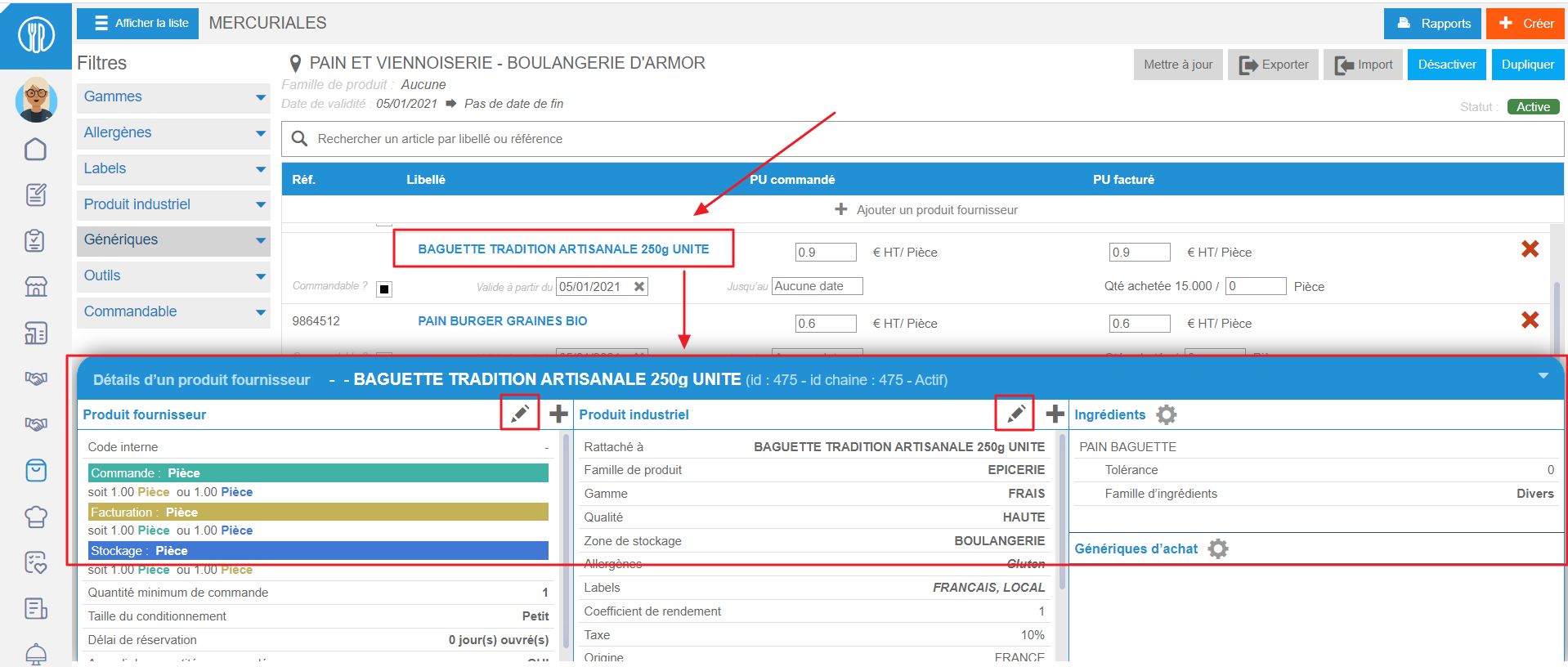1568x667 pixels.
Task: Click the PU facturé field for baguette
Action: coord(1140,253)
